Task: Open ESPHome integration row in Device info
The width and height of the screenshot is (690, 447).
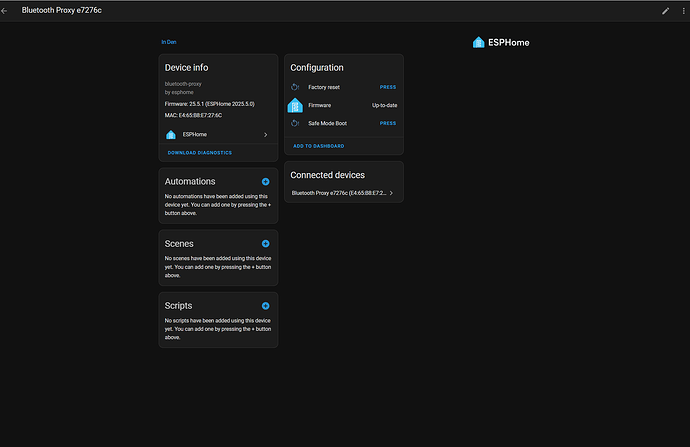Action: coord(218,135)
